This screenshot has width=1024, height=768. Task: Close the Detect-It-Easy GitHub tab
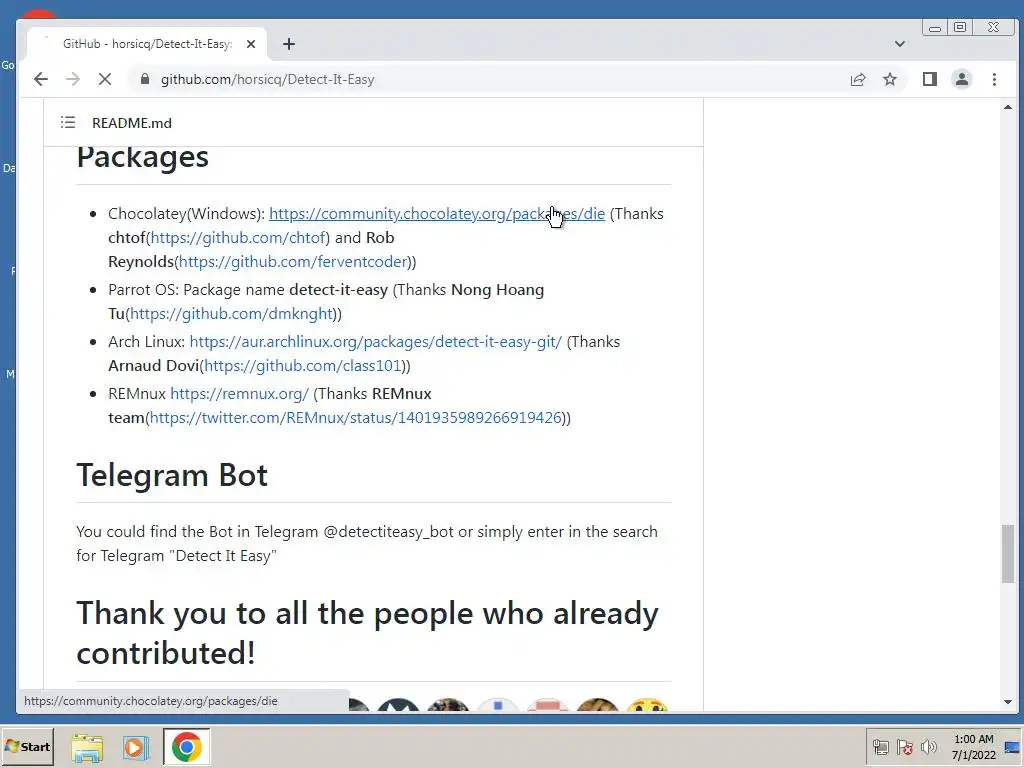pyautogui.click(x=251, y=44)
